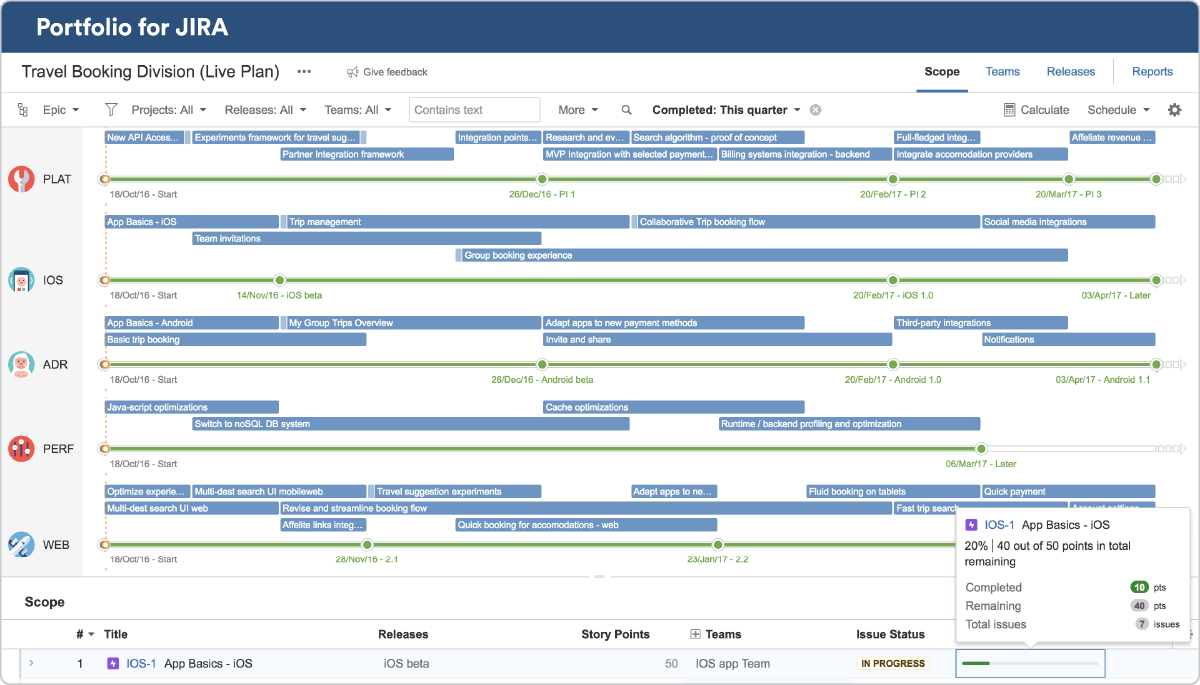Viewport: 1200px width, 685px height.
Task: Open the plan settings gear
Action: coord(1175,110)
